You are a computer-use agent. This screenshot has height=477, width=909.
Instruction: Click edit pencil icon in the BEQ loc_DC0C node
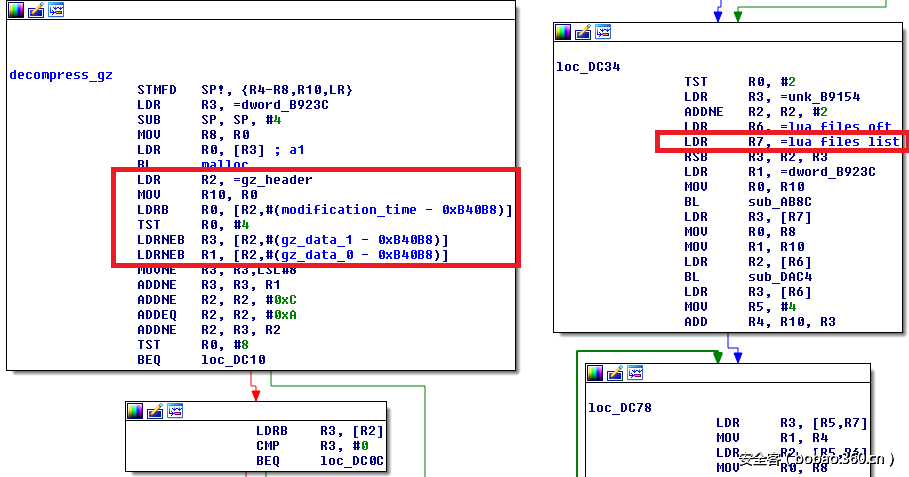[x=155, y=411]
